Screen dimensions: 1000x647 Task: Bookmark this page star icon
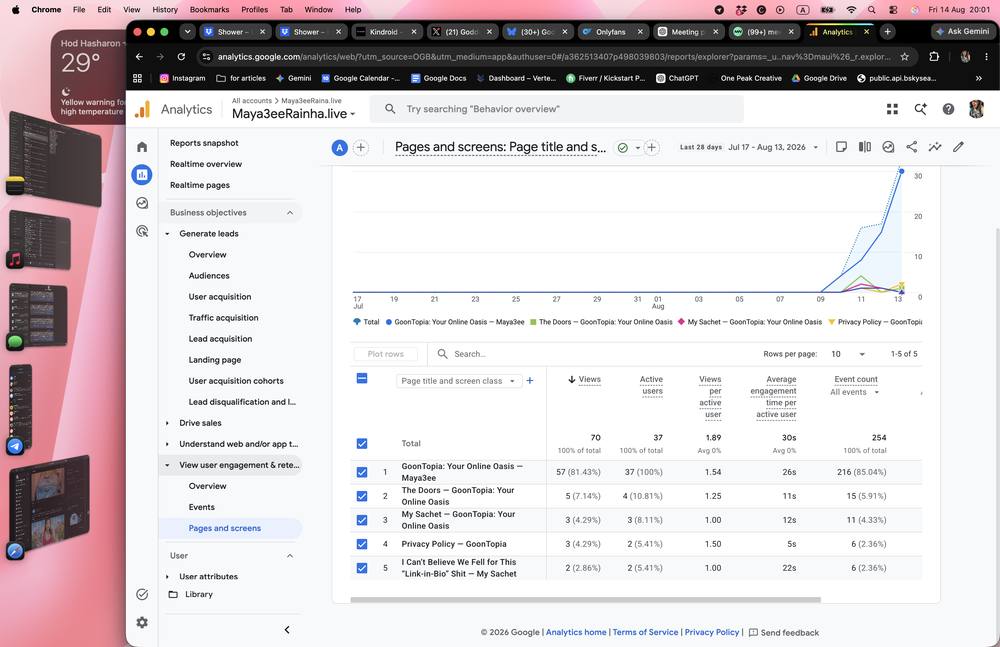[904, 57]
